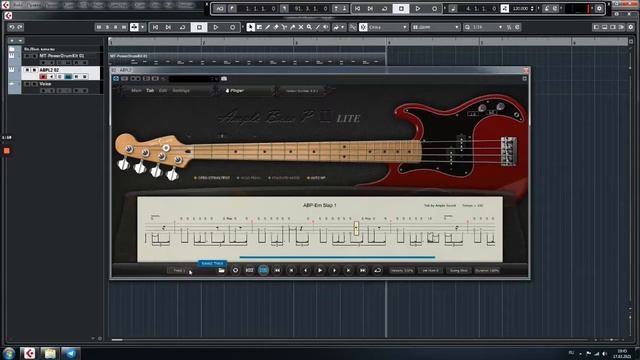The width and height of the screenshot is (640, 360).
Task: Click the Velocity percentage button
Action: [402, 271]
